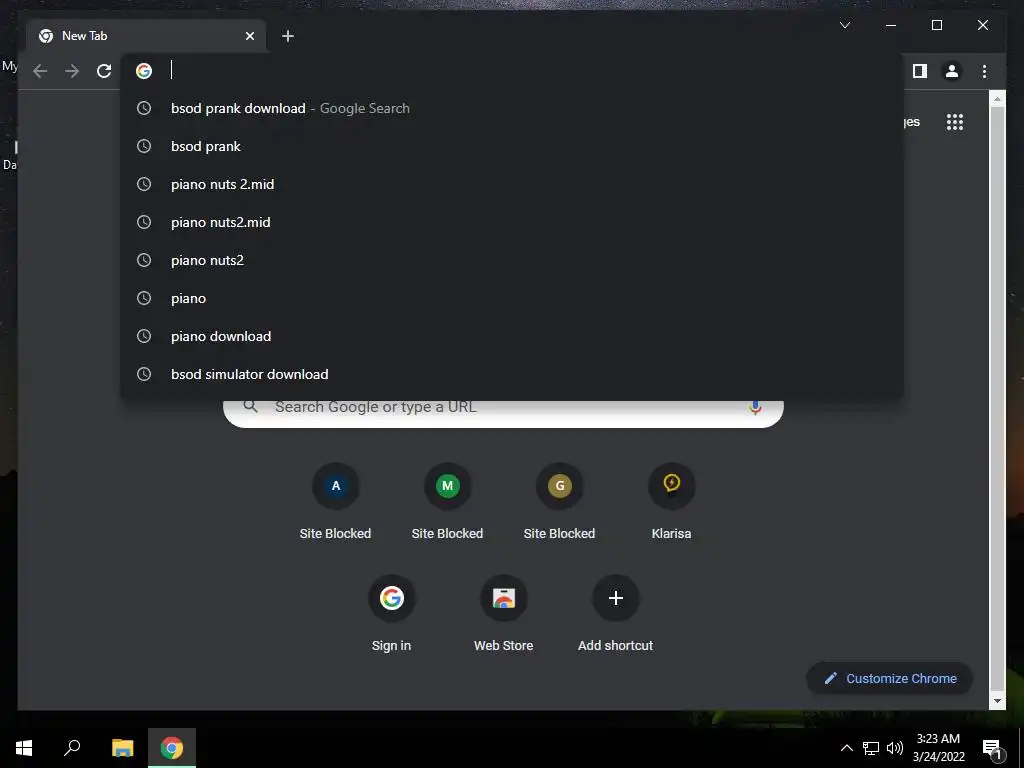This screenshot has height=768, width=1024.
Task: Click the voice search microphone
Action: point(755,408)
